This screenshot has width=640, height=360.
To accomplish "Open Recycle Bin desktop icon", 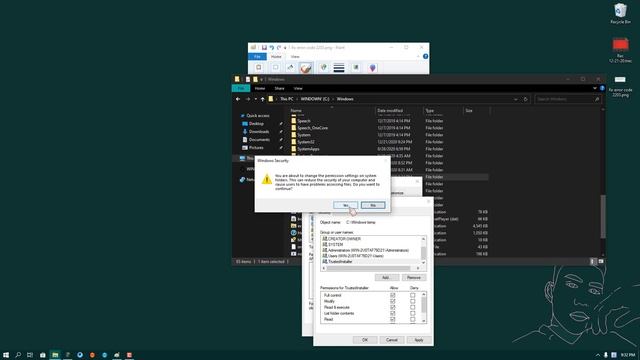I will (620, 13).
